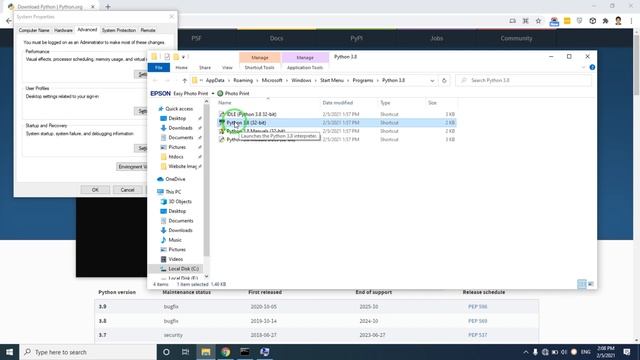Open the PyPI link on python.org
Screen dimensions: 640x360
click(x=356, y=38)
